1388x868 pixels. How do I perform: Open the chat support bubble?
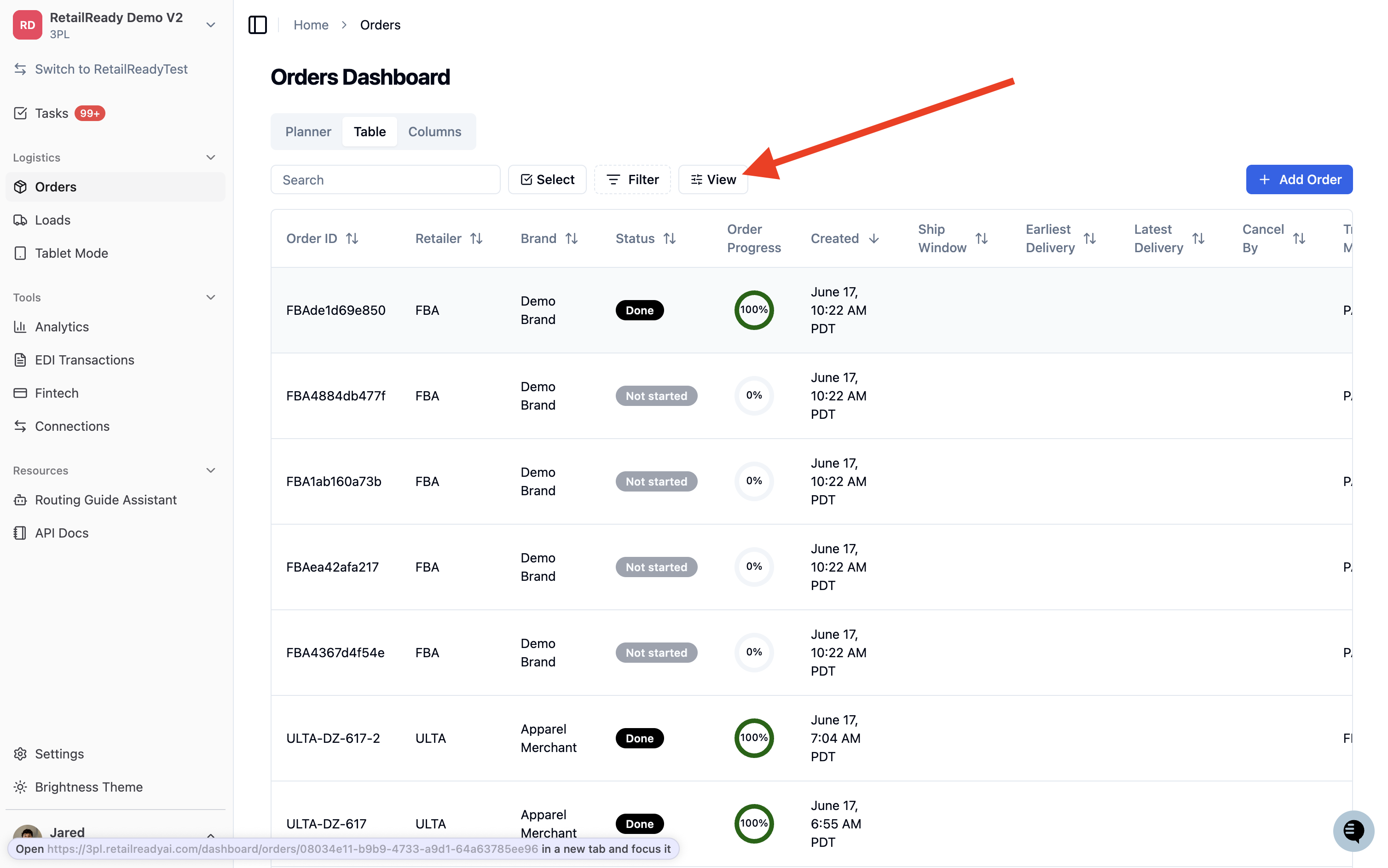tap(1353, 831)
